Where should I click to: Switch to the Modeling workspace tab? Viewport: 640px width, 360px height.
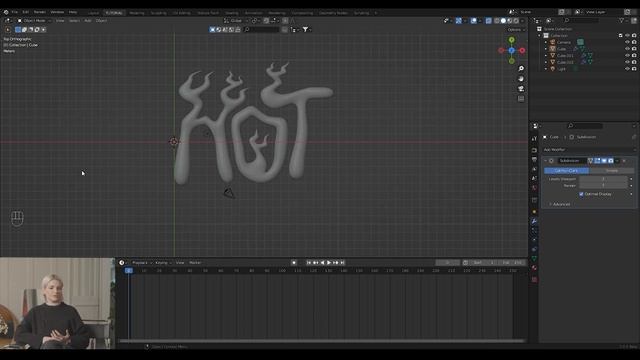[137, 13]
